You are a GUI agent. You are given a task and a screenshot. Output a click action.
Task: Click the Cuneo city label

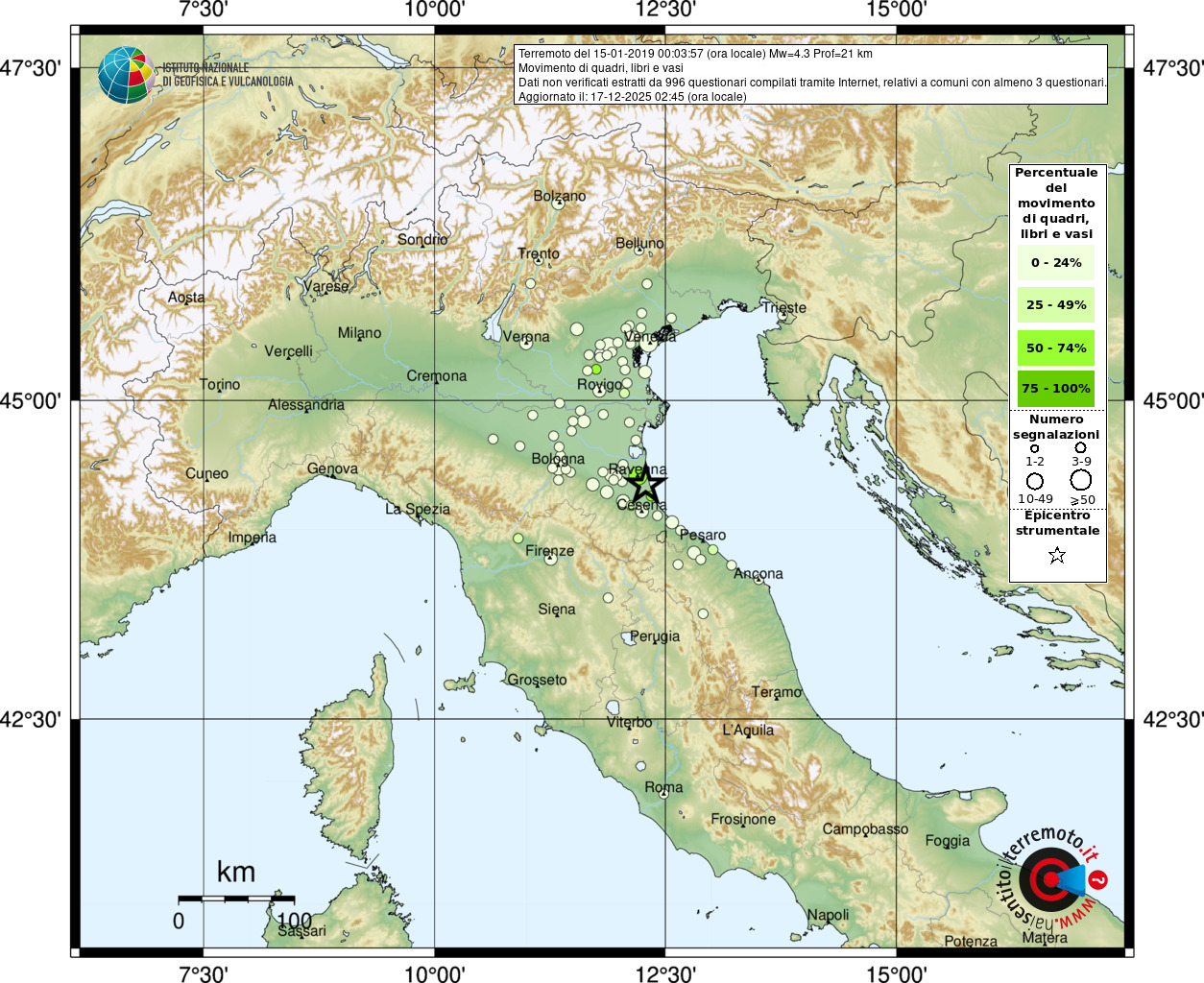pos(207,473)
